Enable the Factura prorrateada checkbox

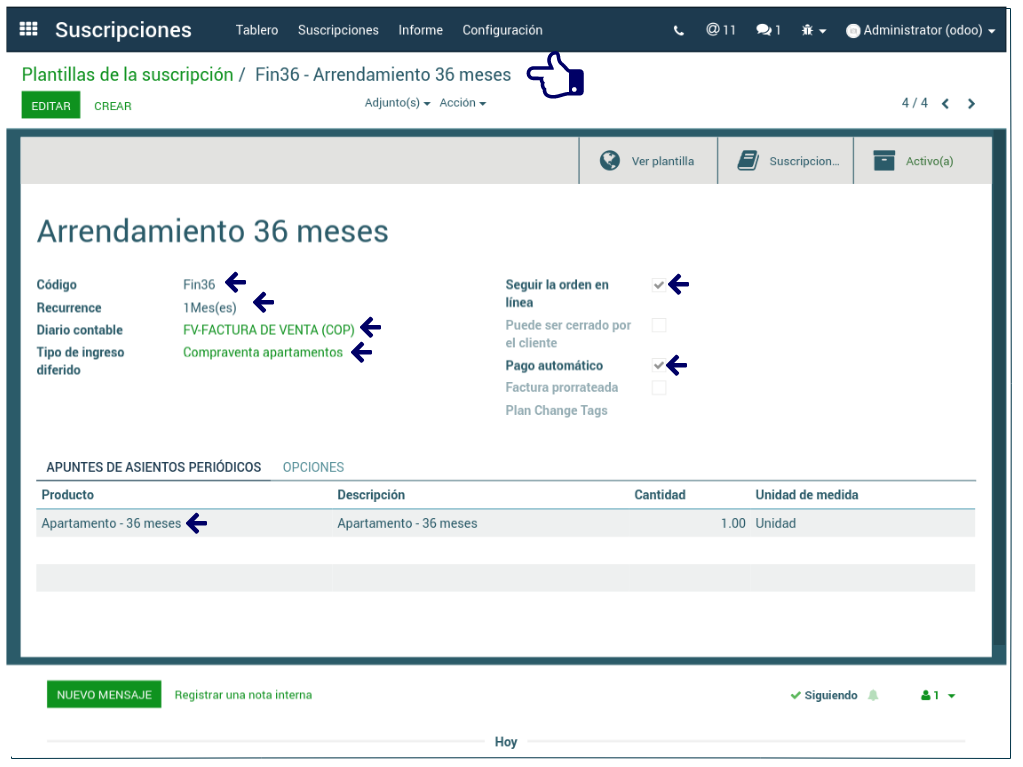[x=659, y=388]
